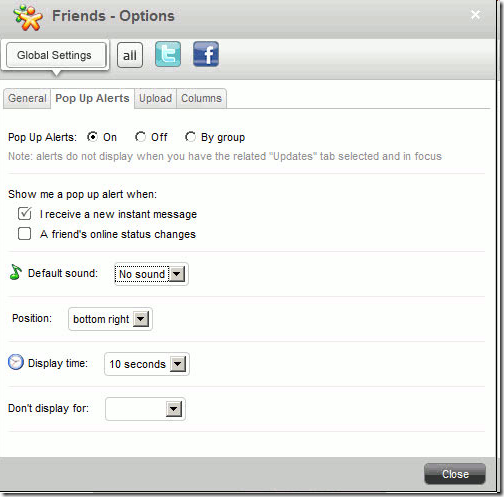Switch to the Columns tab
The height and width of the screenshot is (497, 504).
[201, 98]
